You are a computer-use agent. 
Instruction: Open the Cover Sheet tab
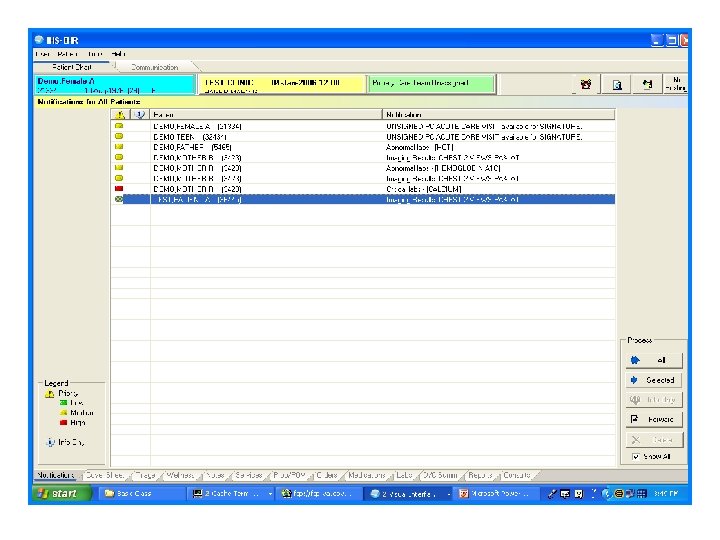105,475
